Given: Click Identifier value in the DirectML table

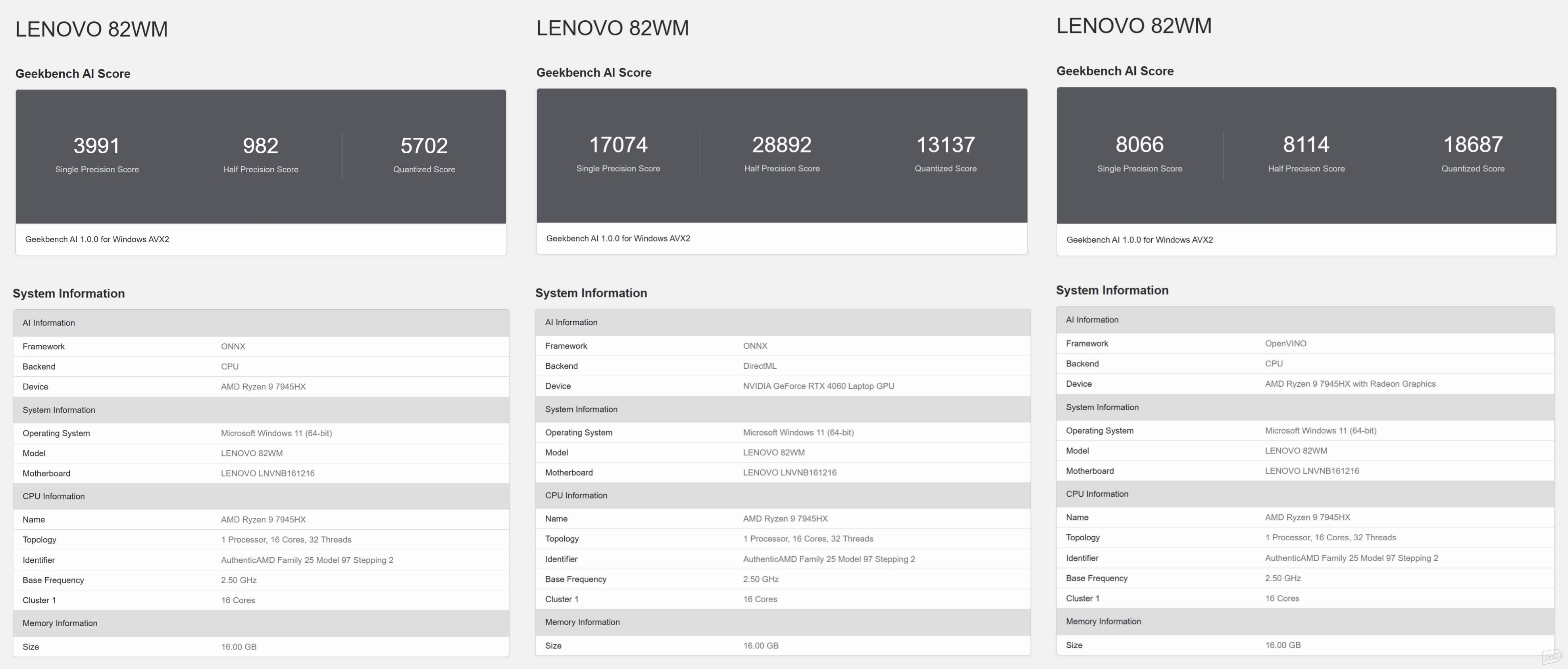Looking at the screenshot, I should [828, 559].
